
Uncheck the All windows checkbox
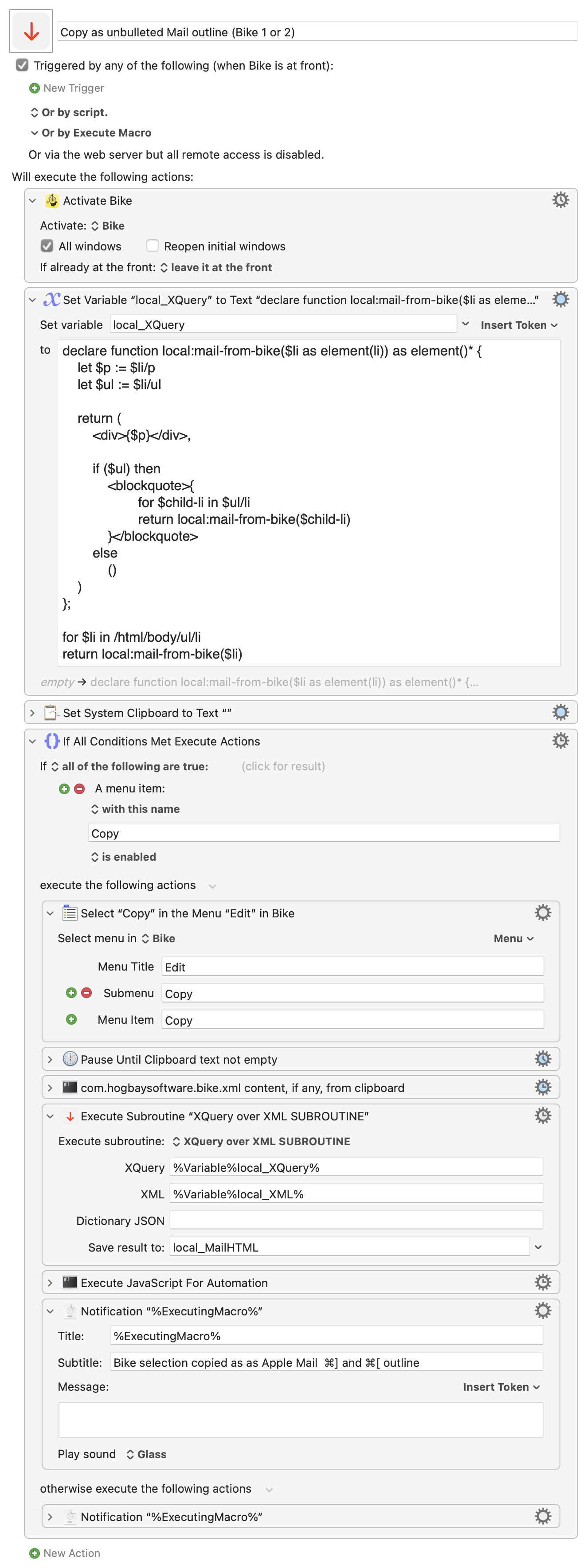(47, 246)
